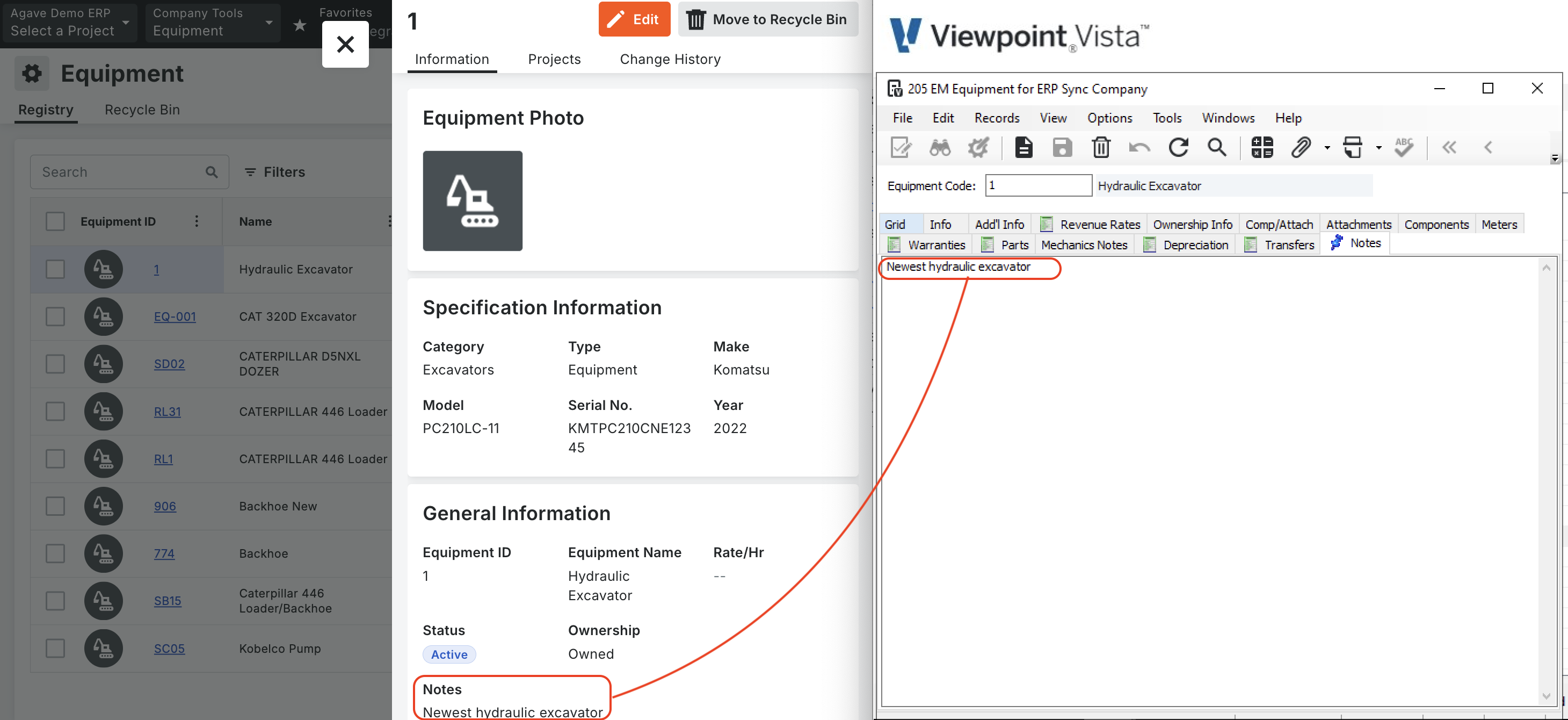Select the Mechanics Notes tab in Vista
Viewport: 1568px width, 720px height.
(1084, 245)
